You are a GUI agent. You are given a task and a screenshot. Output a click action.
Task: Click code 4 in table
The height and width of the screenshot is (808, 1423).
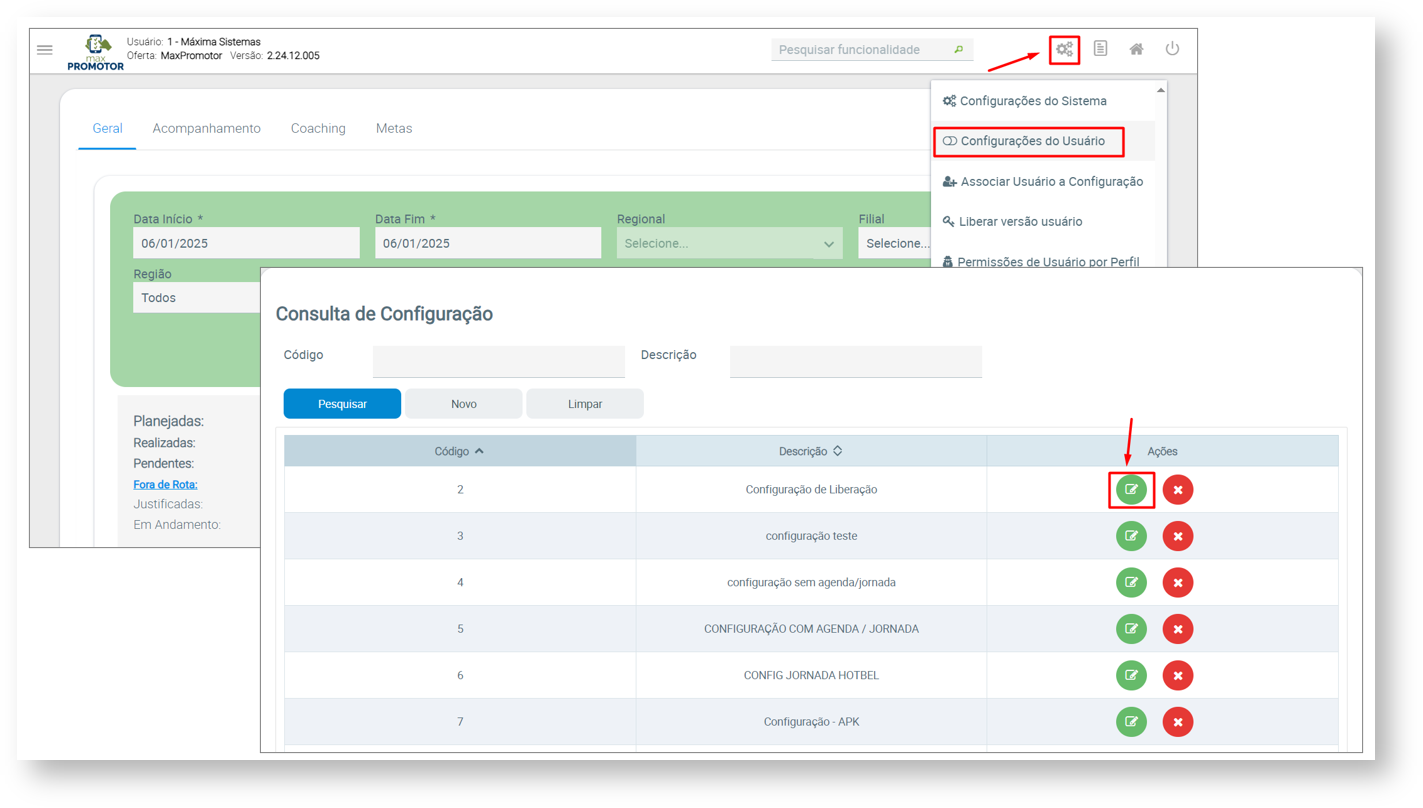[460, 582]
